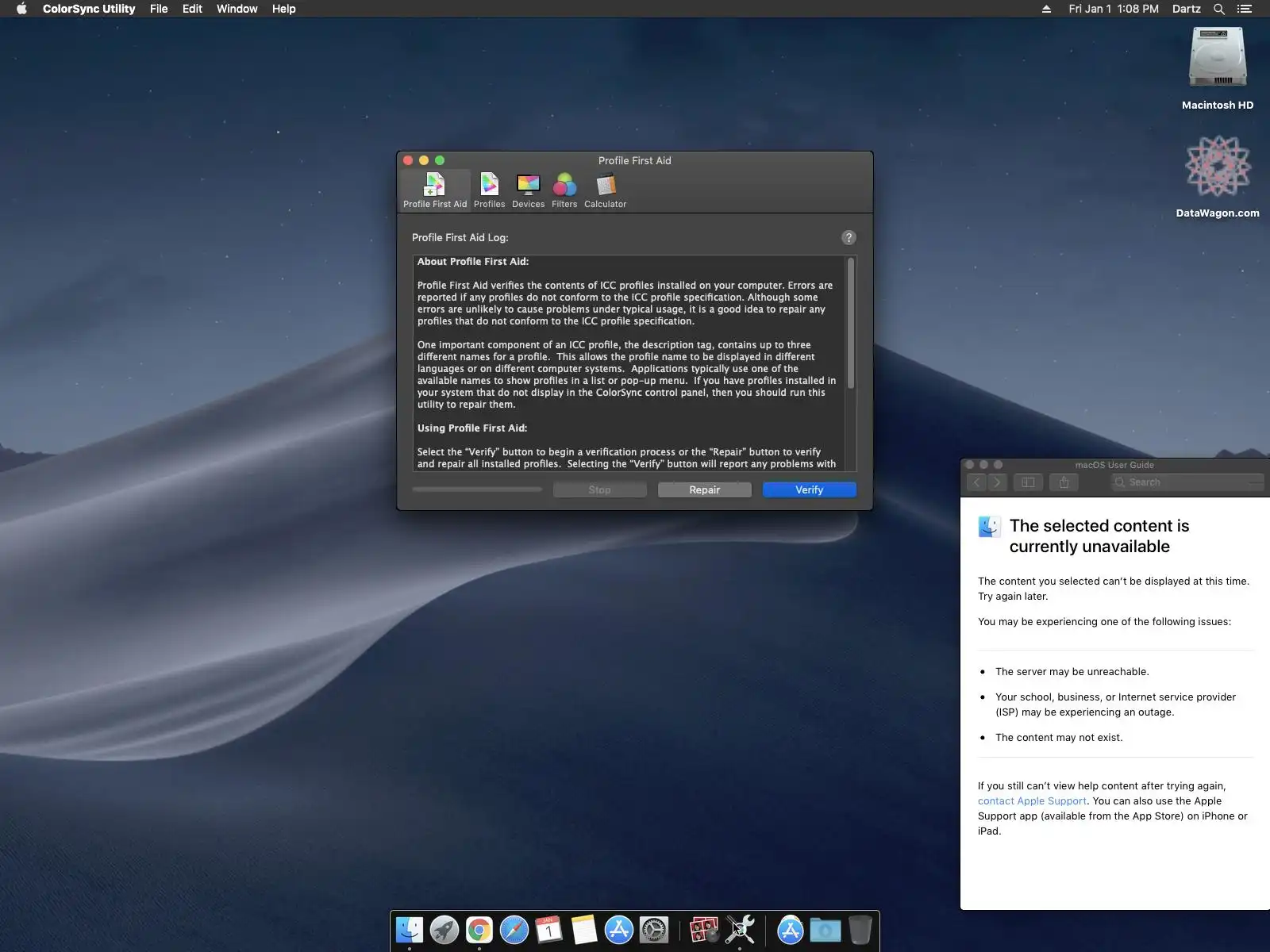Open the Trash in the Dock

[x=860, y=930]
